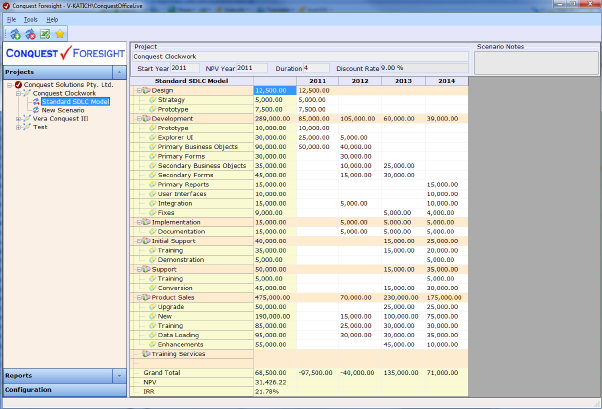
Task: Click the Design category folder icon
Action: click(x=146, y=90)
